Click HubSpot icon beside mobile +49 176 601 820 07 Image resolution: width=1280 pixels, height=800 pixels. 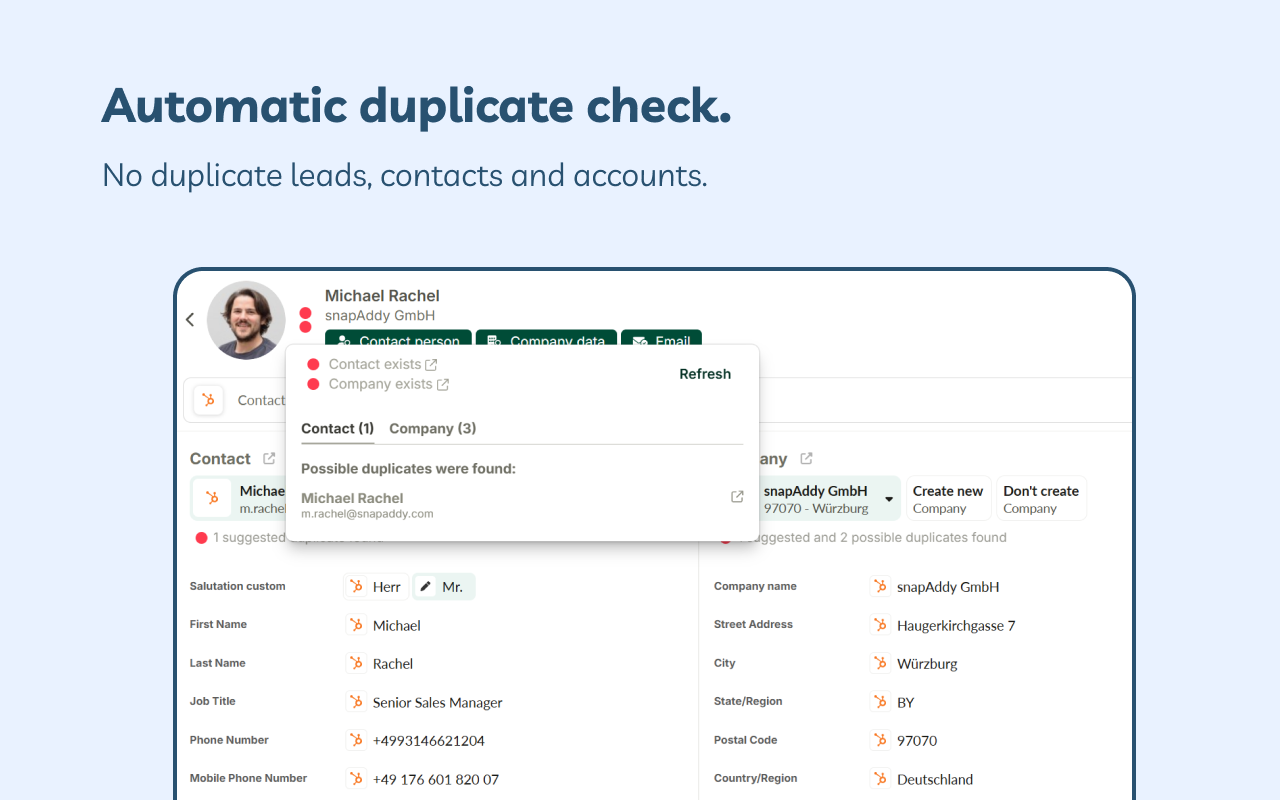(x=356, y=779)
